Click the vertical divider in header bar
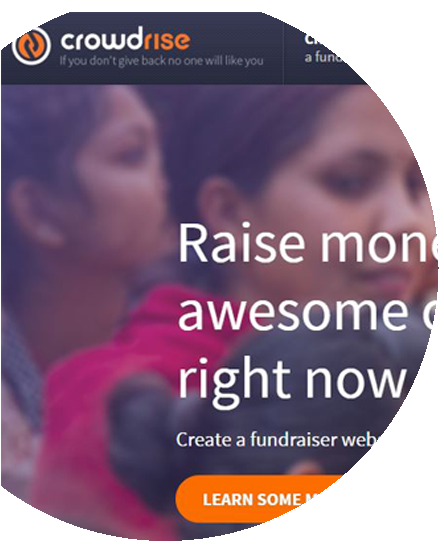444x551 pixels. tap(283, 49)
